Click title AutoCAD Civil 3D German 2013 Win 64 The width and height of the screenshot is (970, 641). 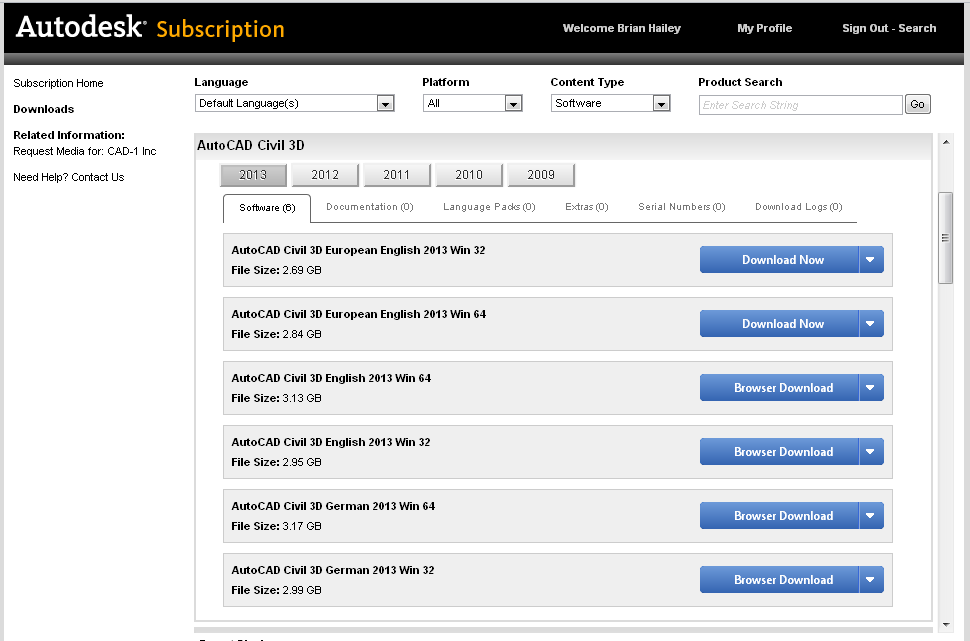333,506
